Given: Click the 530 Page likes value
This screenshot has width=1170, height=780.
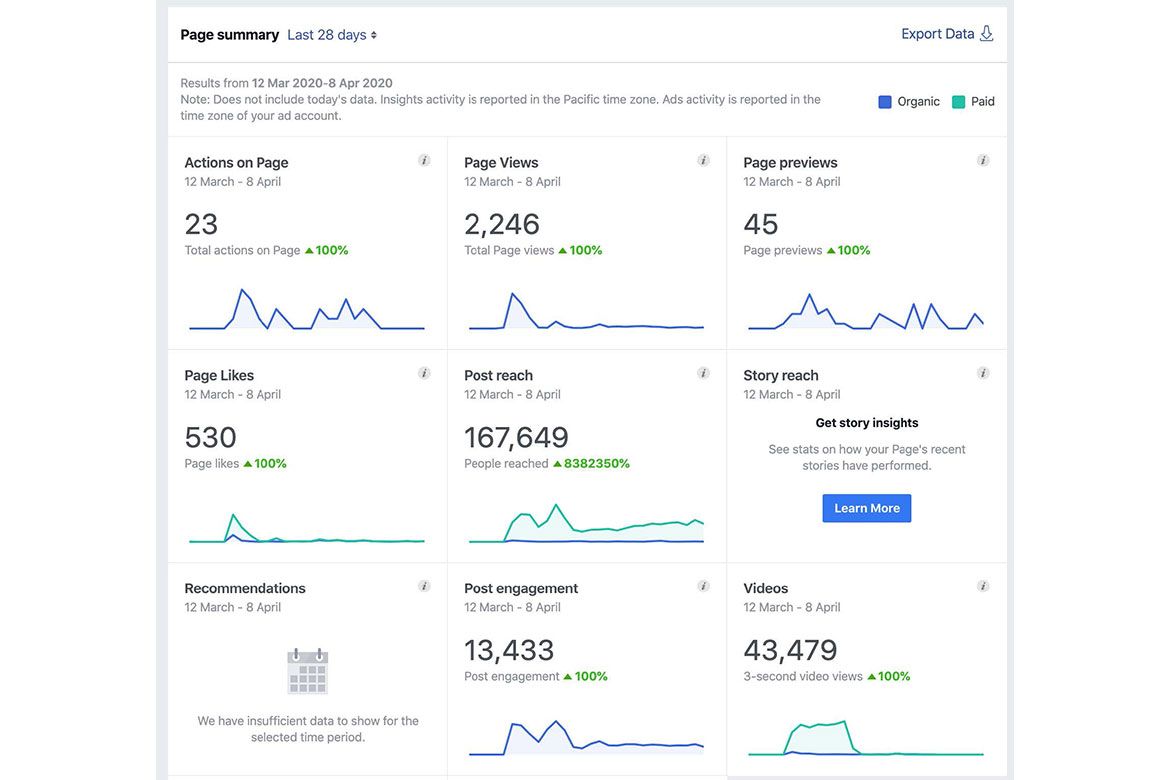Looking at the screenshot, I should click(x=210, y=437).
